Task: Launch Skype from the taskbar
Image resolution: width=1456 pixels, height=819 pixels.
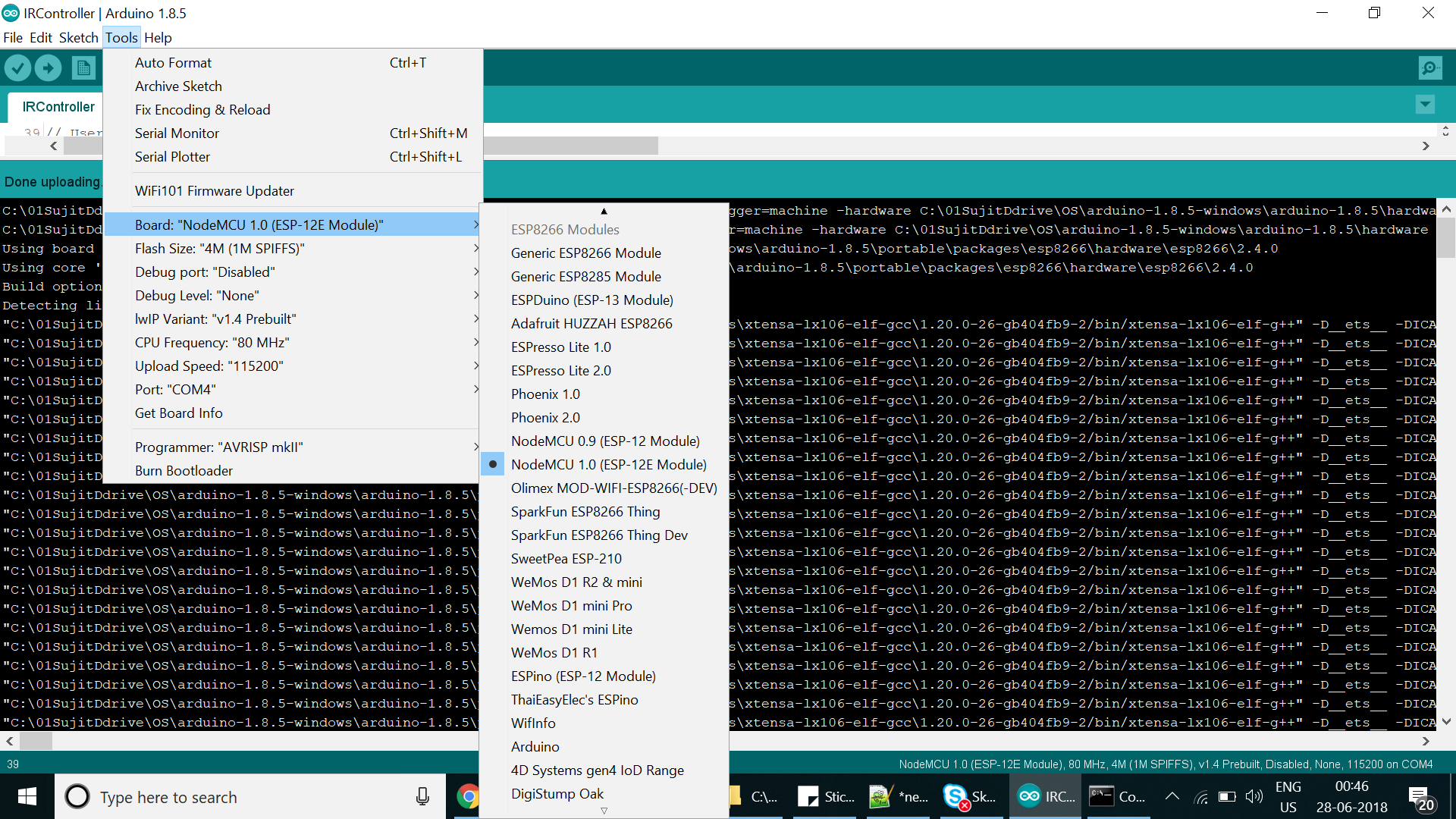Action: [953, 796]
